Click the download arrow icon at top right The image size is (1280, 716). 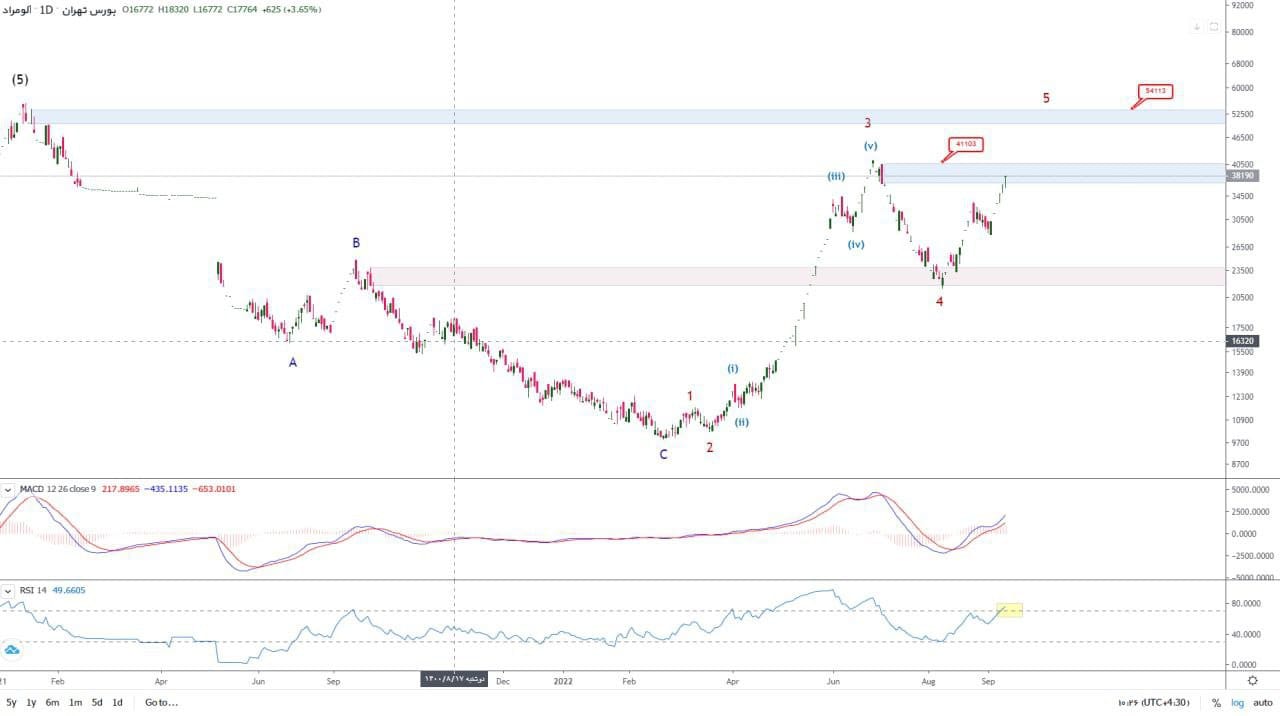point(1197,27)
